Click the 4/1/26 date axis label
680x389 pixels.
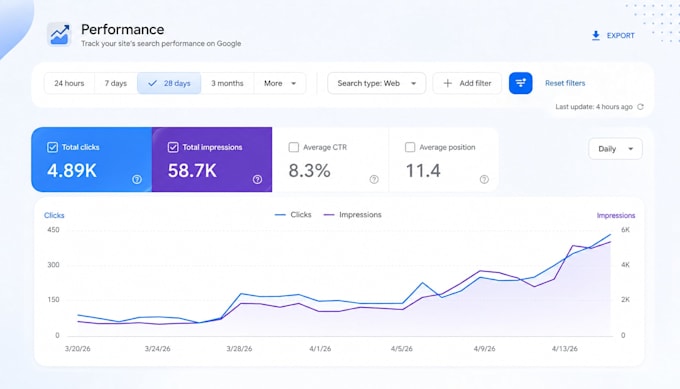tap(320, 349)
